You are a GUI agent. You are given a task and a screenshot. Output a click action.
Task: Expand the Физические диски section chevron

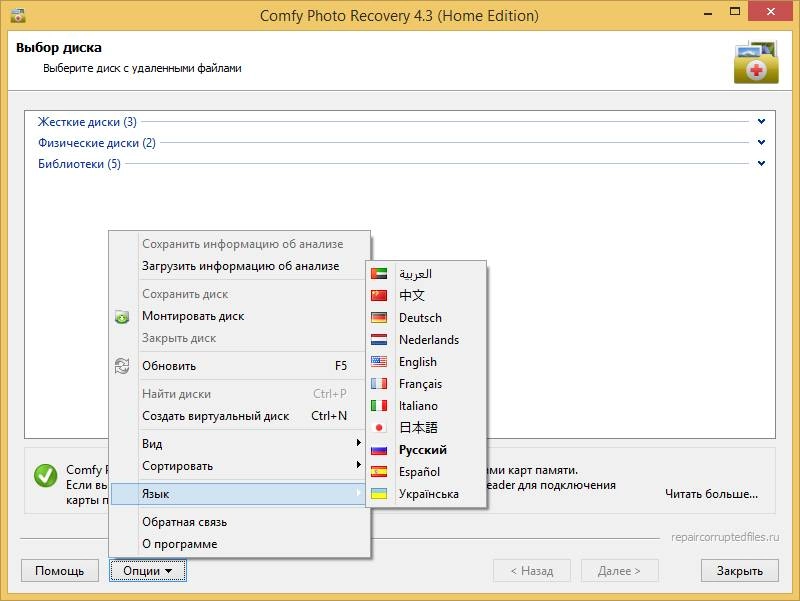pyautogui.click(x=761, y=142)
